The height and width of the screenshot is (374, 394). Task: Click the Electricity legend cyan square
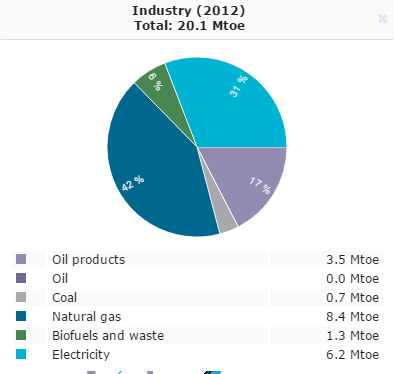pos(21,354)
